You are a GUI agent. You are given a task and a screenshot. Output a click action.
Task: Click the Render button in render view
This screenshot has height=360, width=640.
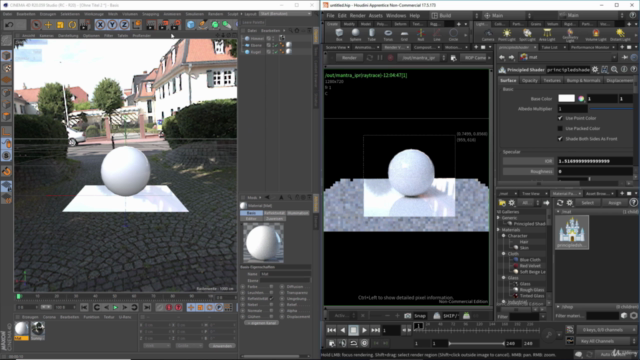349,58
